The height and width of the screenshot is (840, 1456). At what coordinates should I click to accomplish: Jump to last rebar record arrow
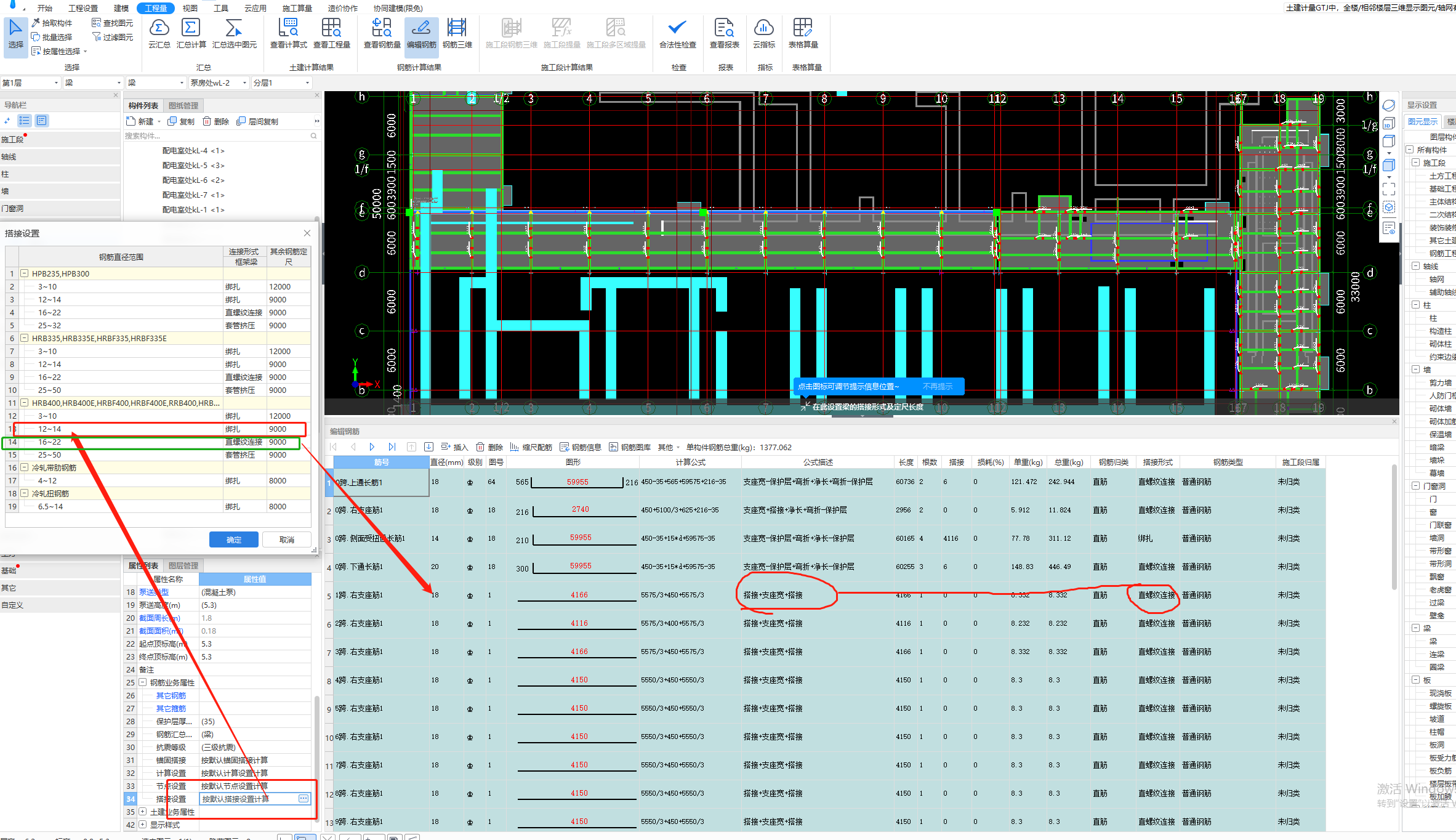392,447
